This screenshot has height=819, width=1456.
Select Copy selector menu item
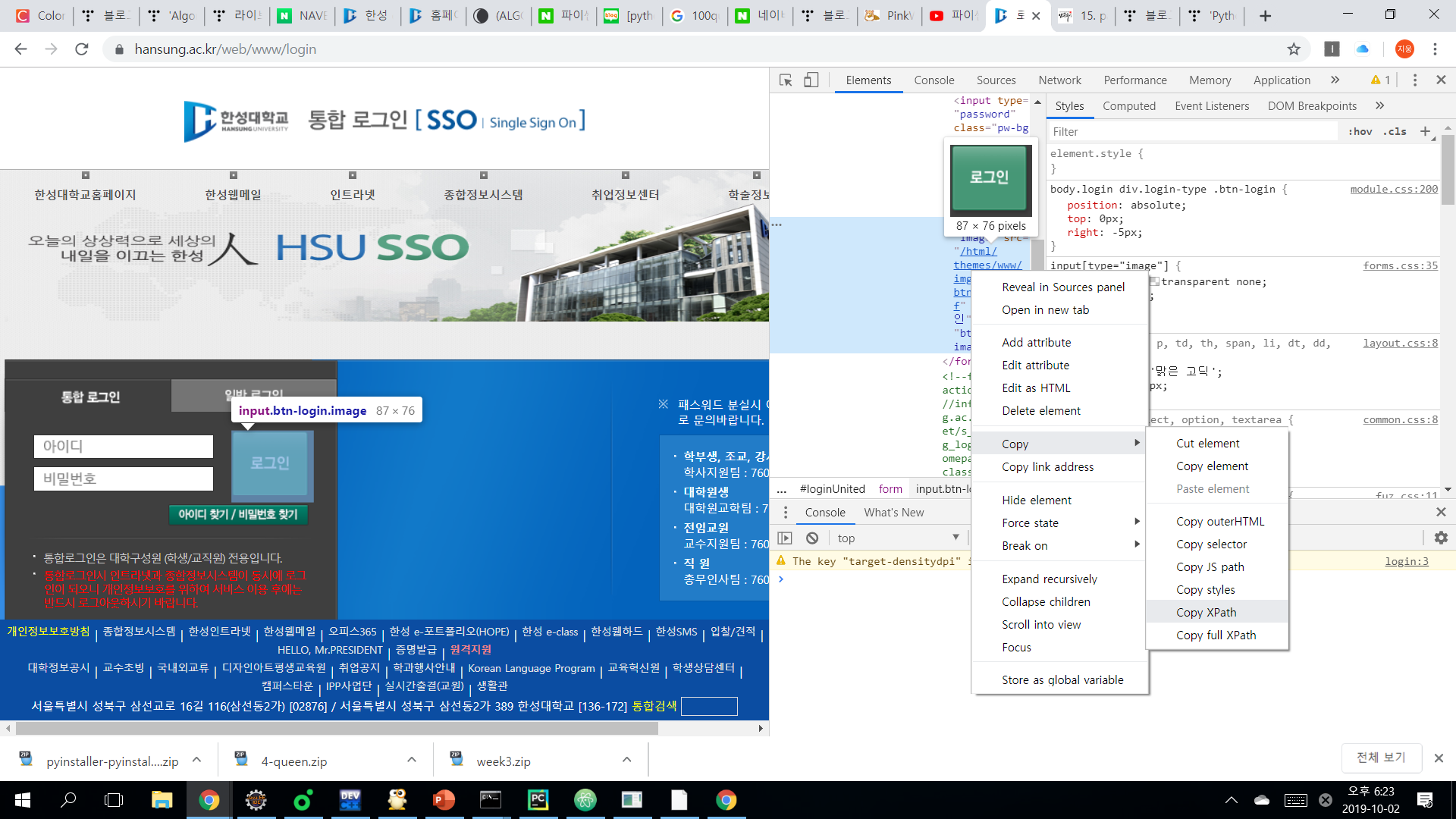[x=1217, y=544]
